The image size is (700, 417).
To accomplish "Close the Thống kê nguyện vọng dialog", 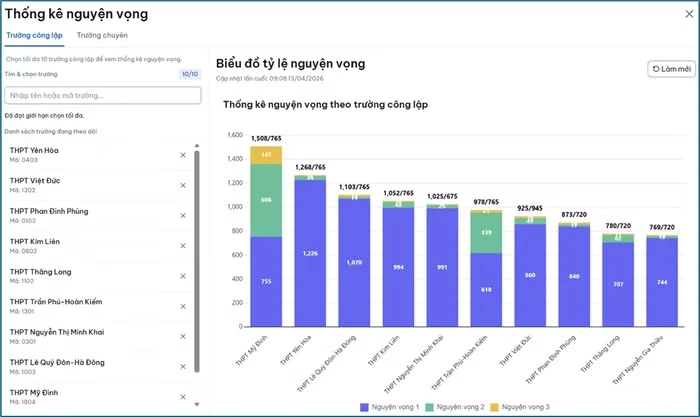I will click(x=687, y=14).
